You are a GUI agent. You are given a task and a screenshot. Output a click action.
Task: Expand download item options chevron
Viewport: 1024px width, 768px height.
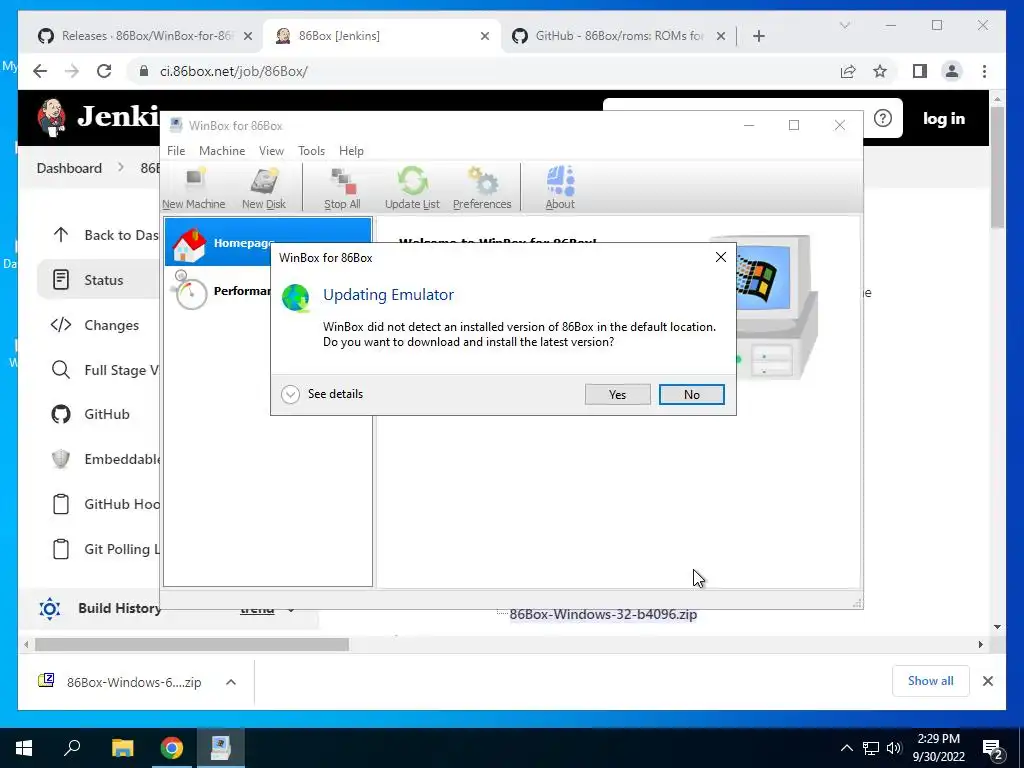[231, 682]
